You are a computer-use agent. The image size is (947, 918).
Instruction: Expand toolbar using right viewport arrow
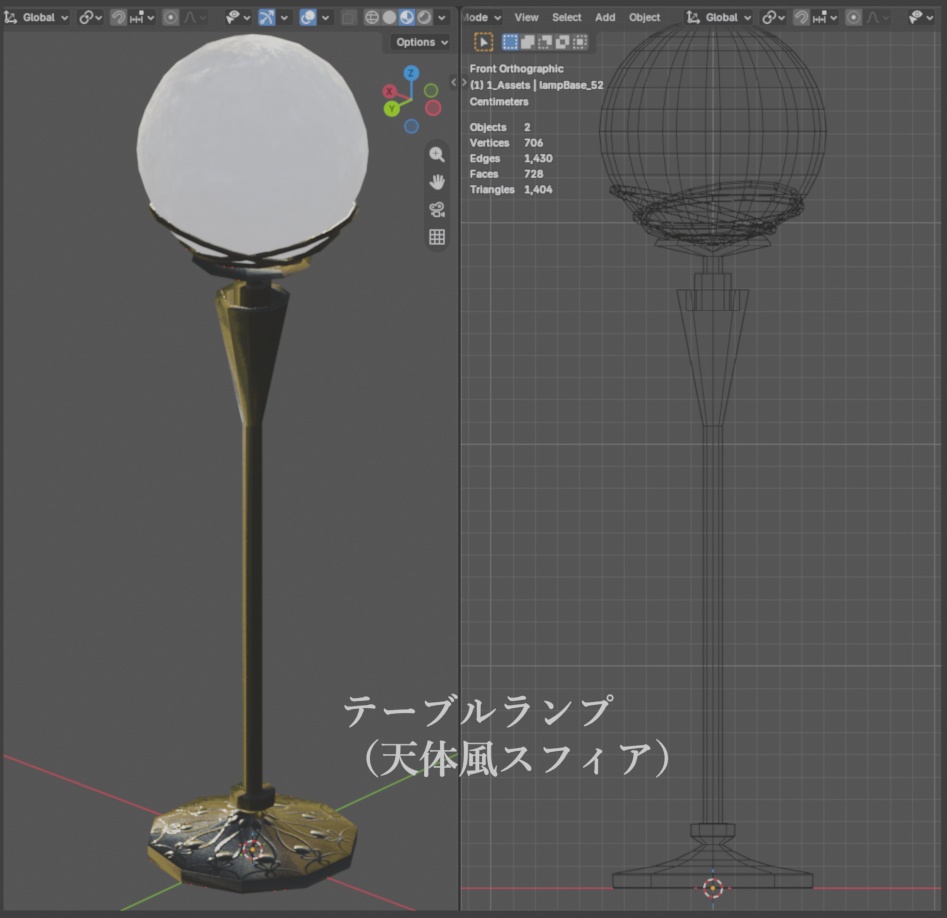pyautogui.click(x=464, y=82)
